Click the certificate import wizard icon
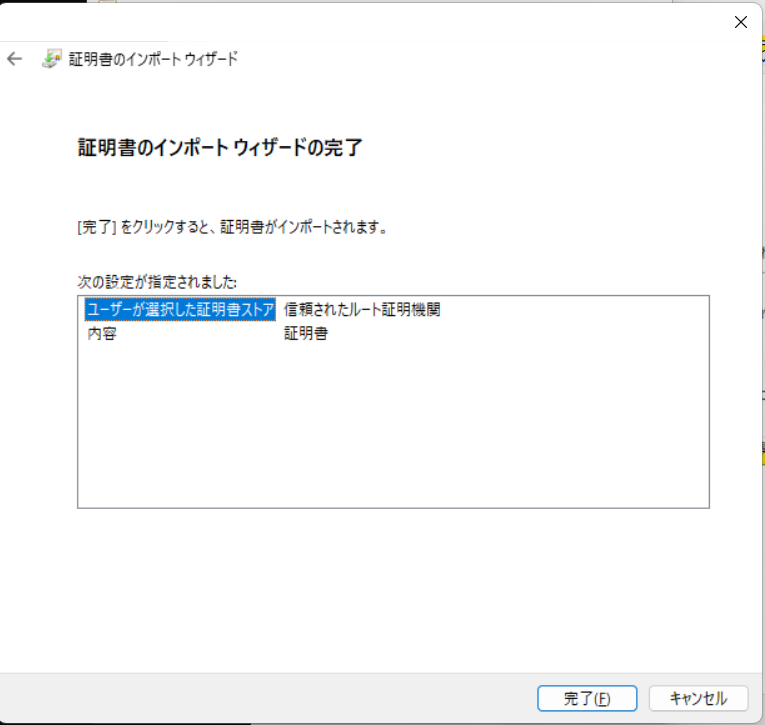765x725 pixels. click(x=51, y=59)
